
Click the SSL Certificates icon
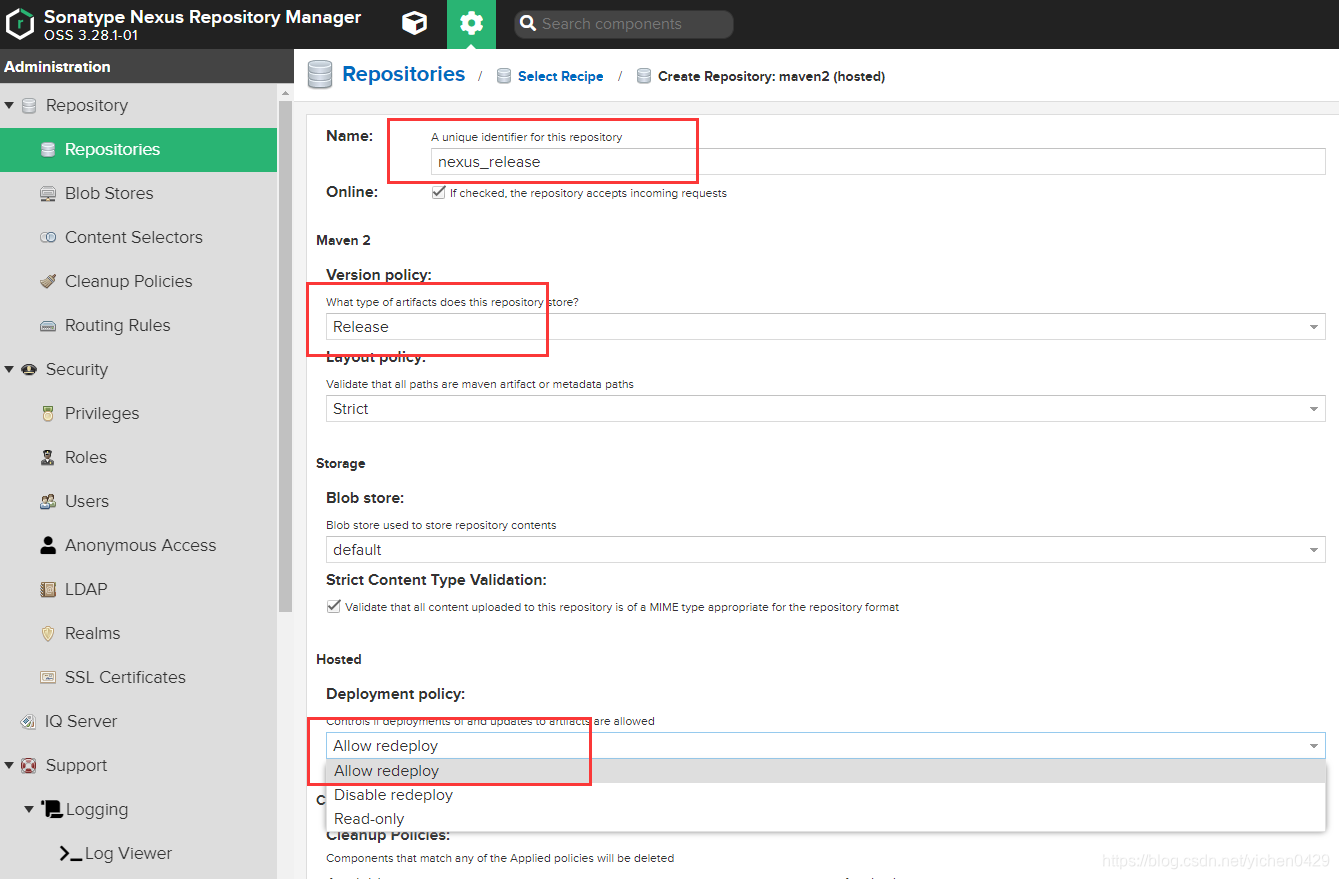coord(48,678)
